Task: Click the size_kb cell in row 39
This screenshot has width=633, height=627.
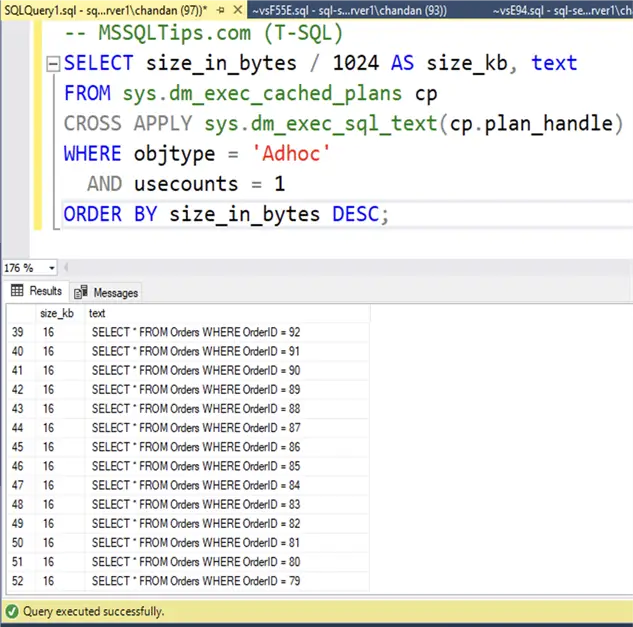Action: tap(60, 332)
